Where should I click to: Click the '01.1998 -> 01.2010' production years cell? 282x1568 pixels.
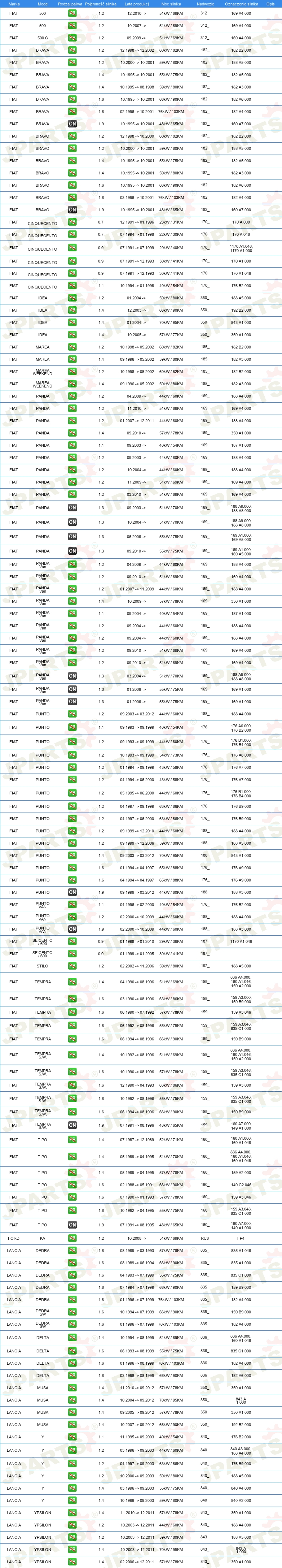coord(137,942)
